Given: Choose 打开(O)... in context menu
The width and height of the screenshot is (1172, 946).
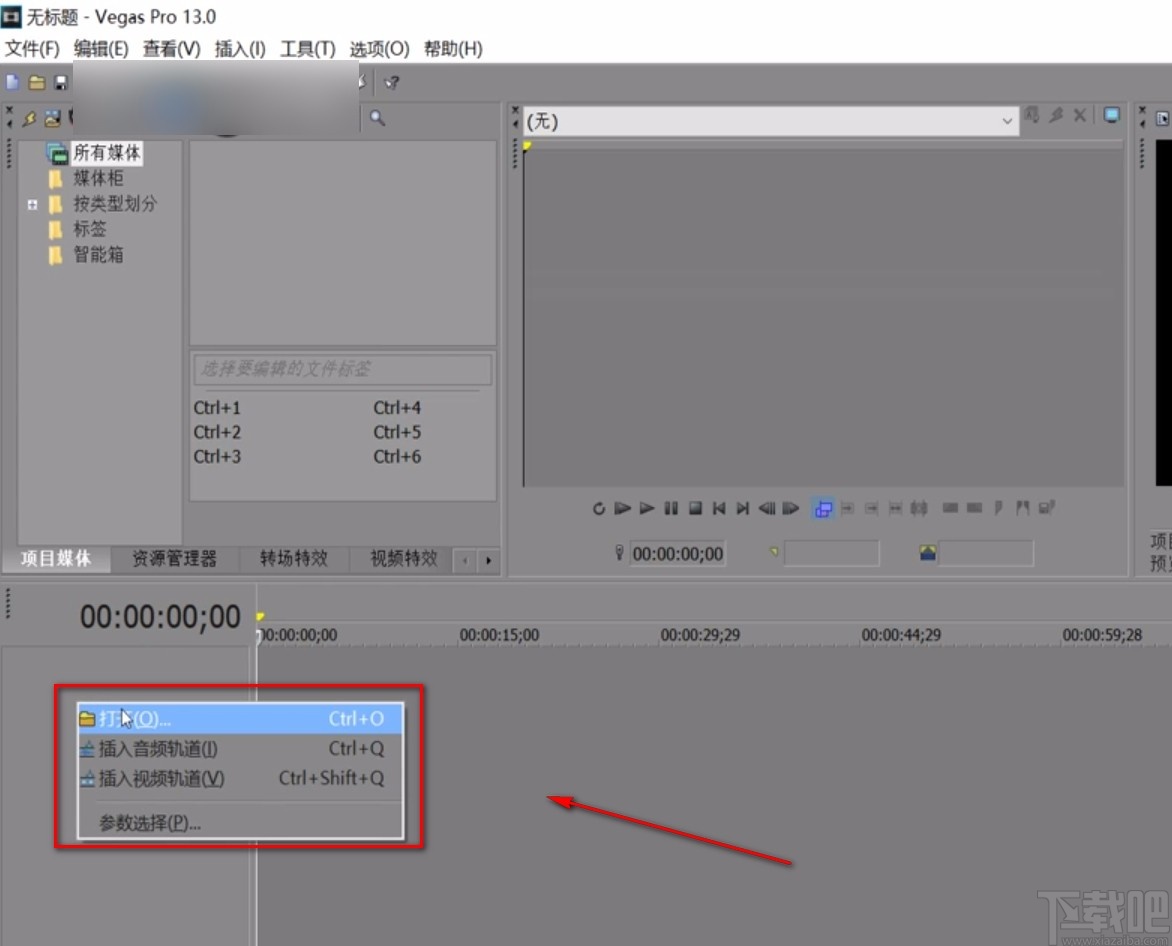Looking at the screenshot, I should pos(241,719).
